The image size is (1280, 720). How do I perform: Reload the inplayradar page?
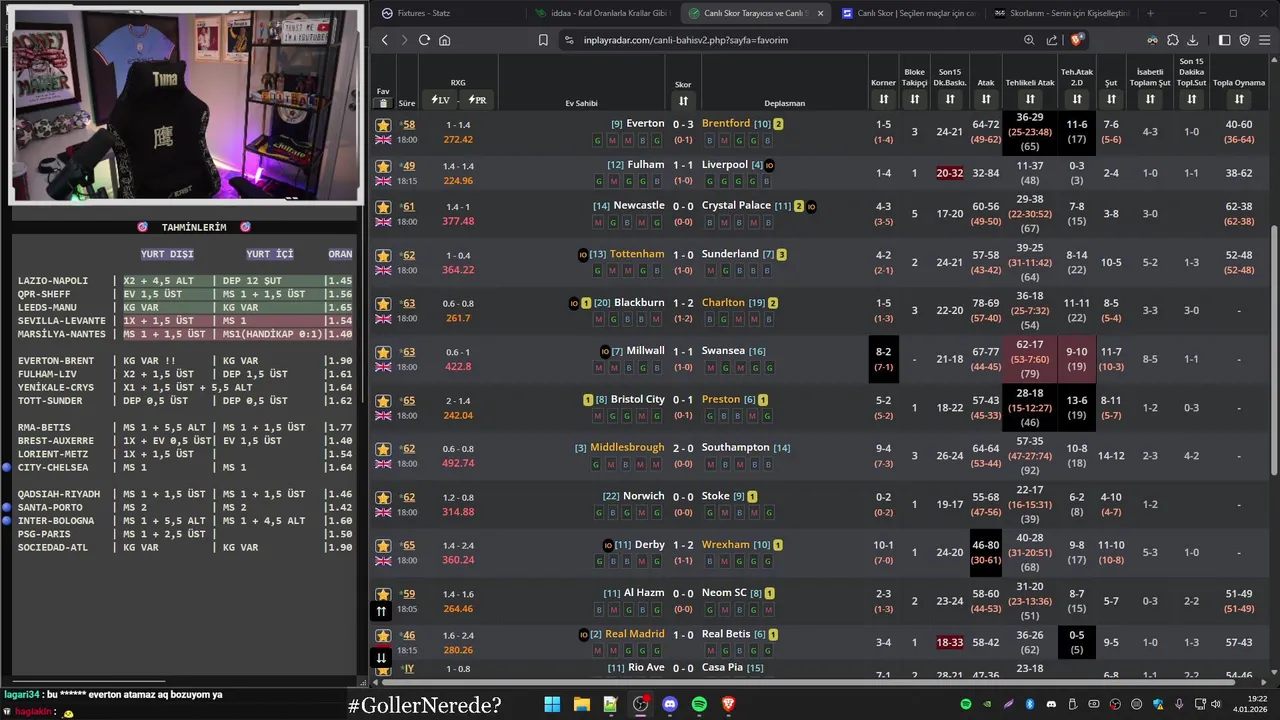click(x=424, y=40)
